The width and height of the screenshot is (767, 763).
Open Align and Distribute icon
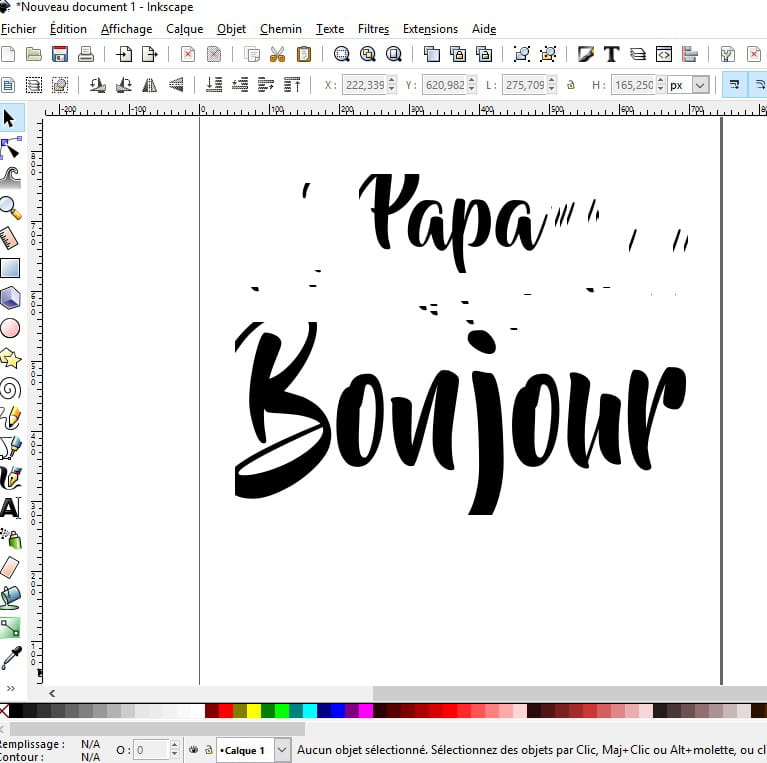tap(690, 54)
